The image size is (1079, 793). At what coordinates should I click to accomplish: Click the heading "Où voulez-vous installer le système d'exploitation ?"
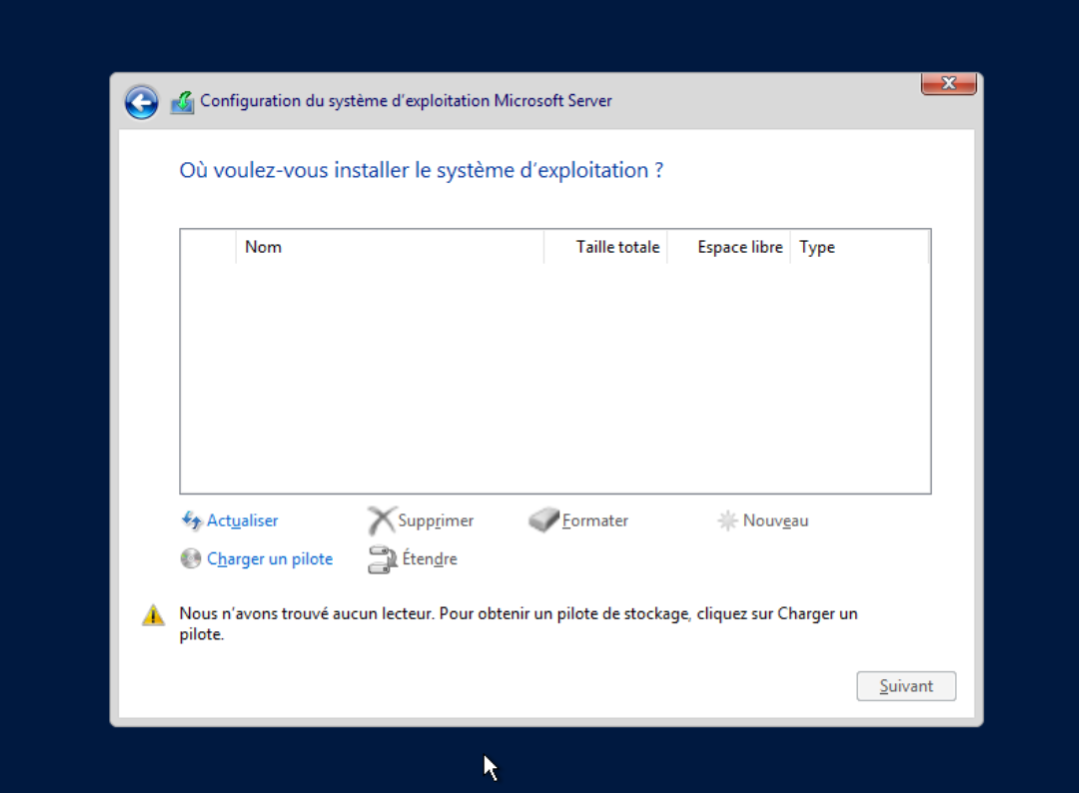(x=421, y=170)
